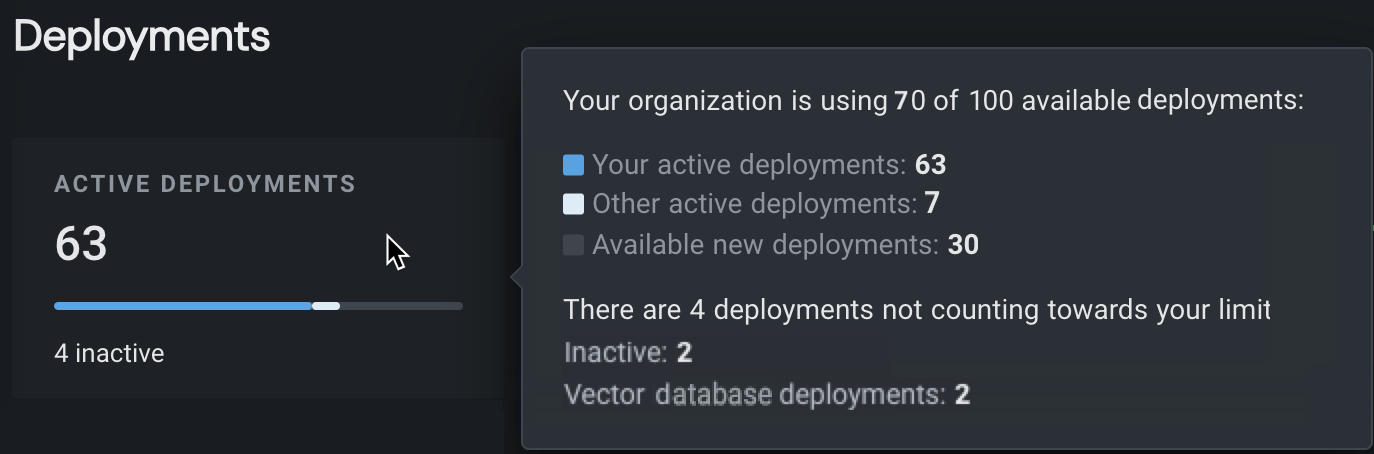Click the "4 inactive" text under the bar
The image size is (1374, 454).
click(109, 353)
